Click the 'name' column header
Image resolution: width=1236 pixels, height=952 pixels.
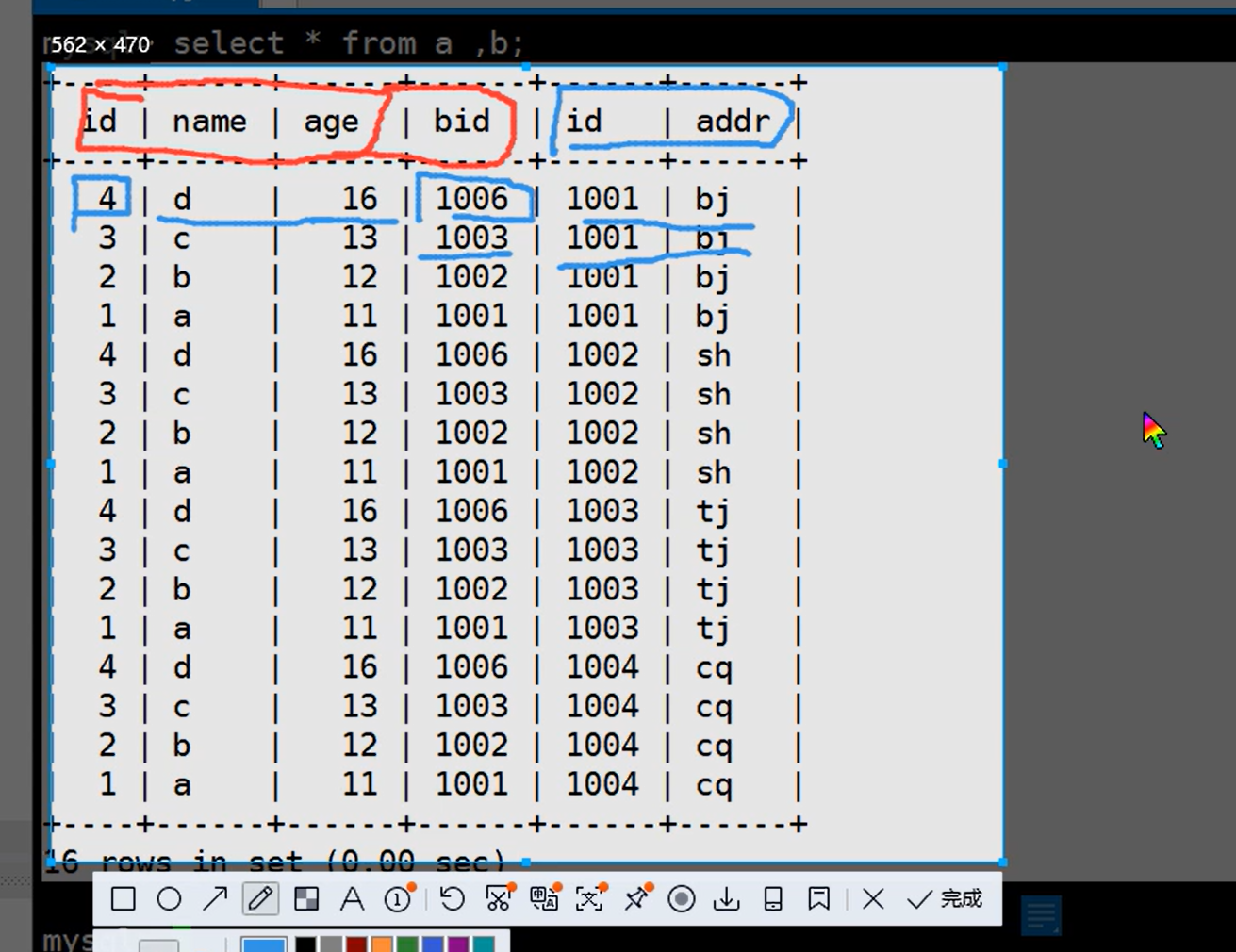click(209, 122)
